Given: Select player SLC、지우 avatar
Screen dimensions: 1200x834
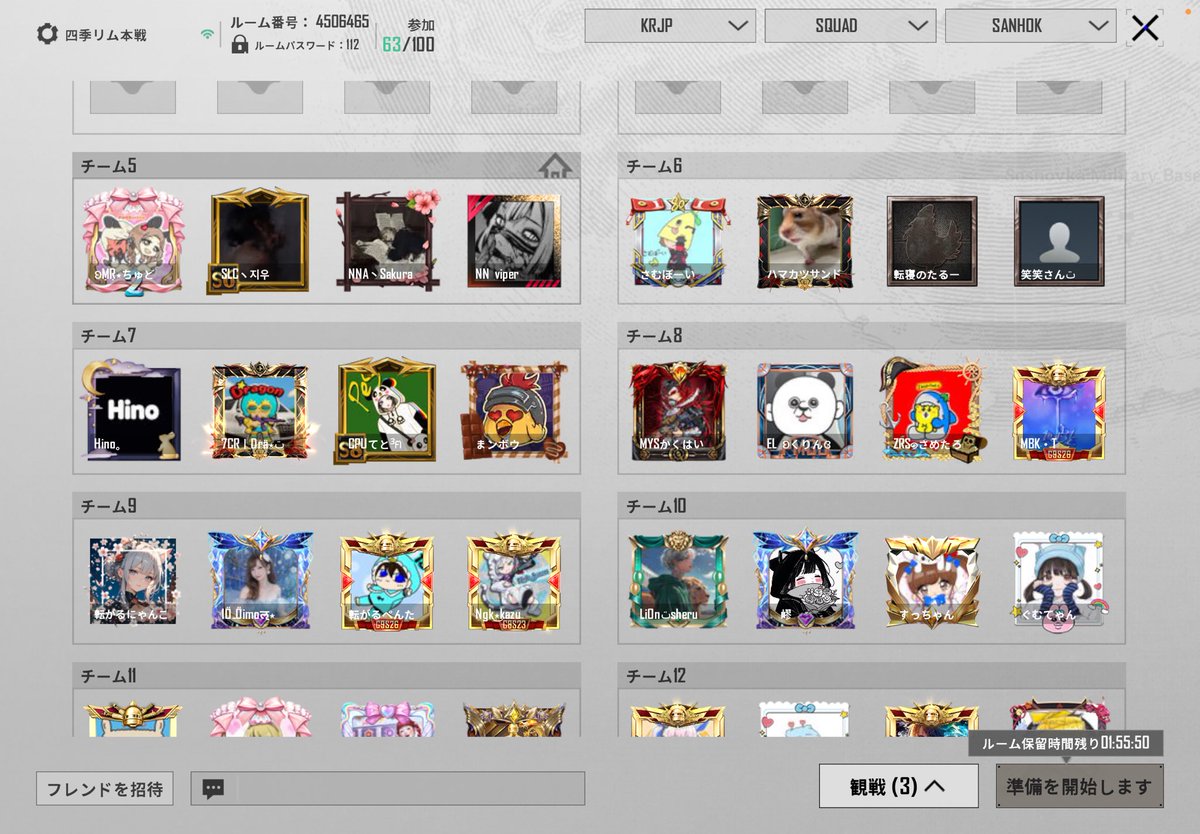Looking at the screenshot, I should point(260,241).
